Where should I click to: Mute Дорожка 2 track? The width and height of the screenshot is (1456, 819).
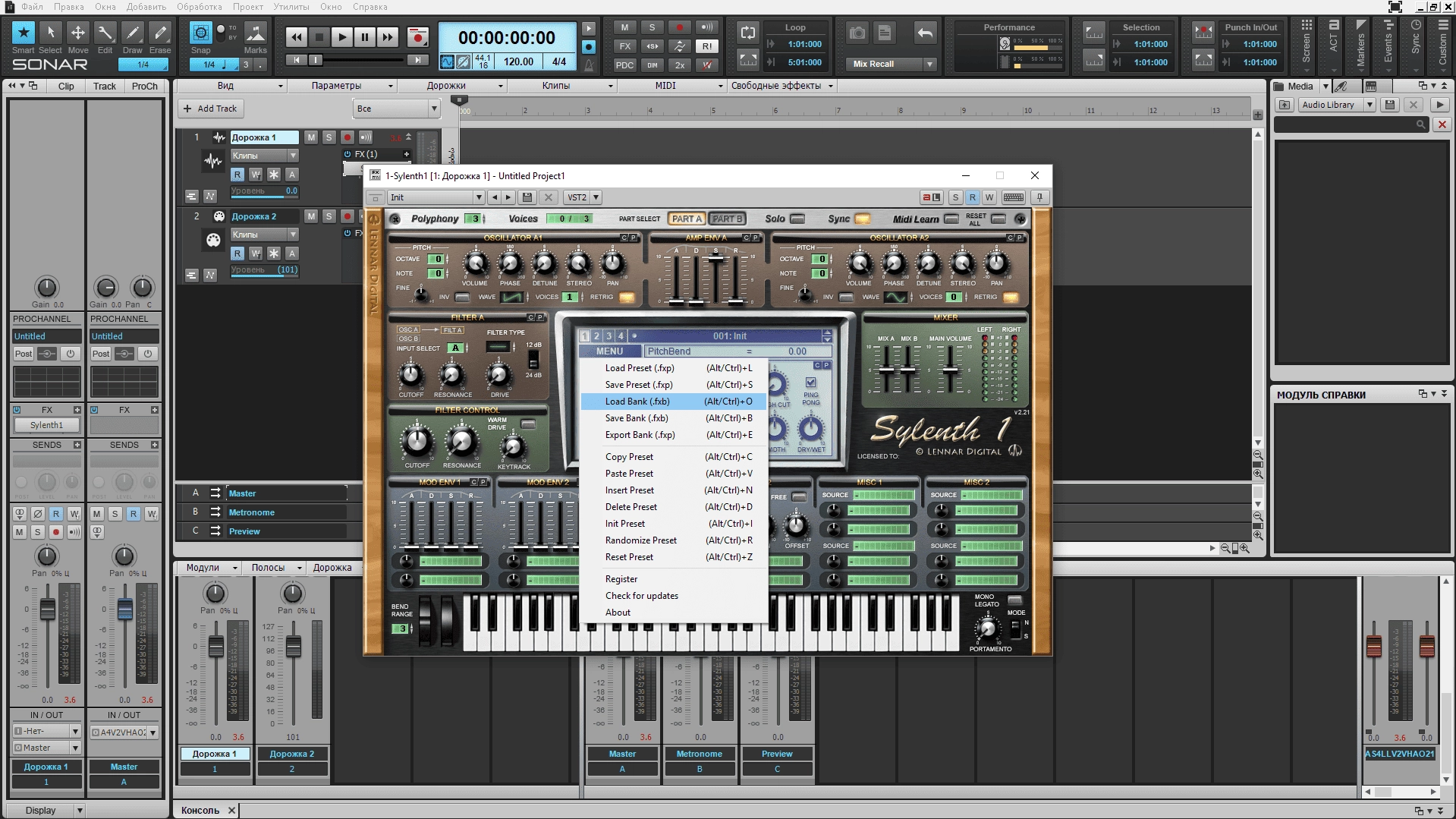pyautogui.click(x=311, y=216)
